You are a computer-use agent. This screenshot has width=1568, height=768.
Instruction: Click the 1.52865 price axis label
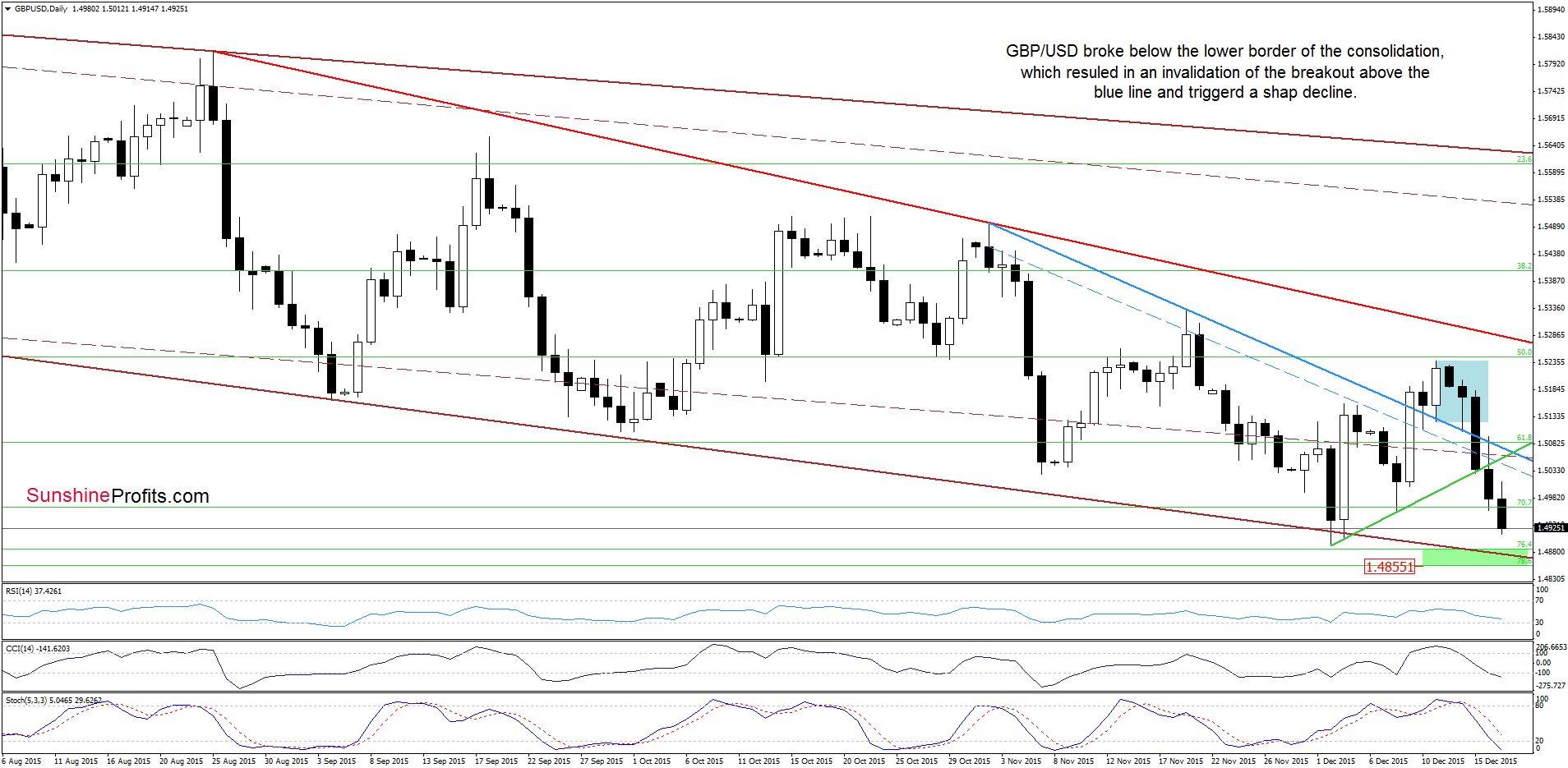tap(1551, 335)
